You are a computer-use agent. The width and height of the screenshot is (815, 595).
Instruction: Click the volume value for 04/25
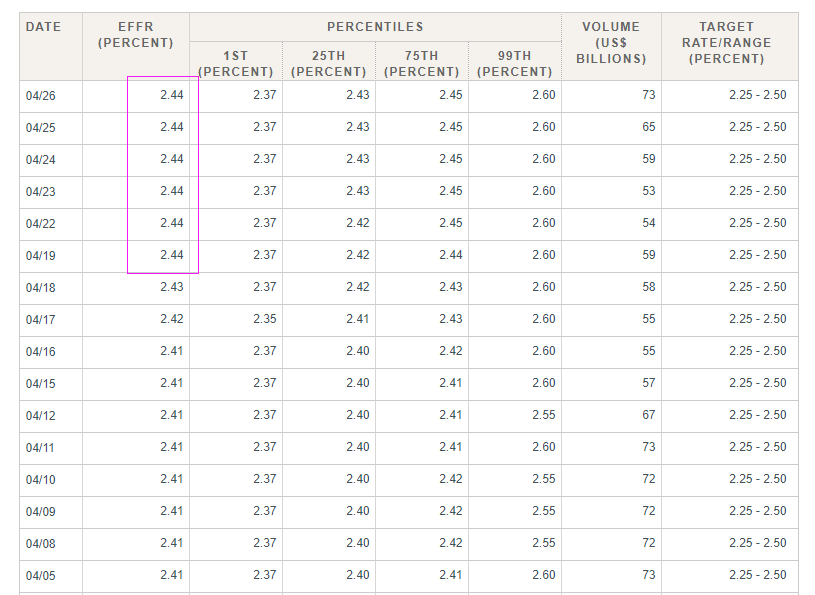649,127
